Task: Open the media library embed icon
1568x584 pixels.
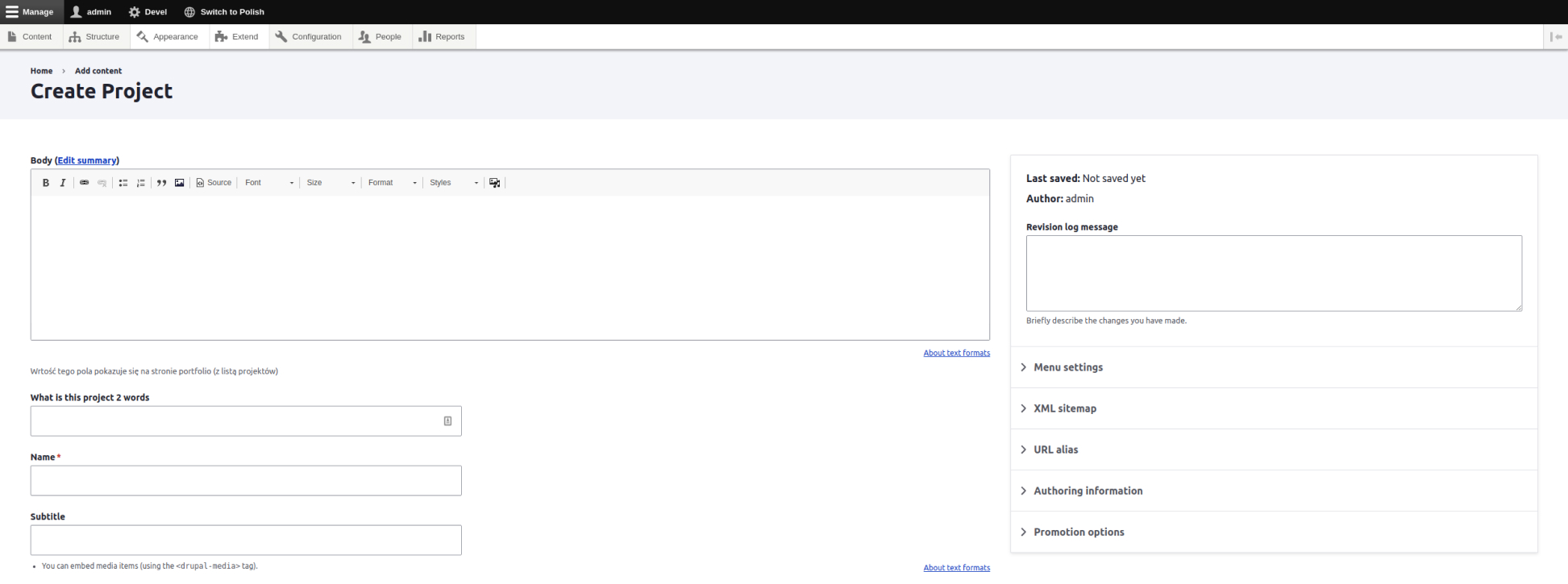Action: point(495,183)
